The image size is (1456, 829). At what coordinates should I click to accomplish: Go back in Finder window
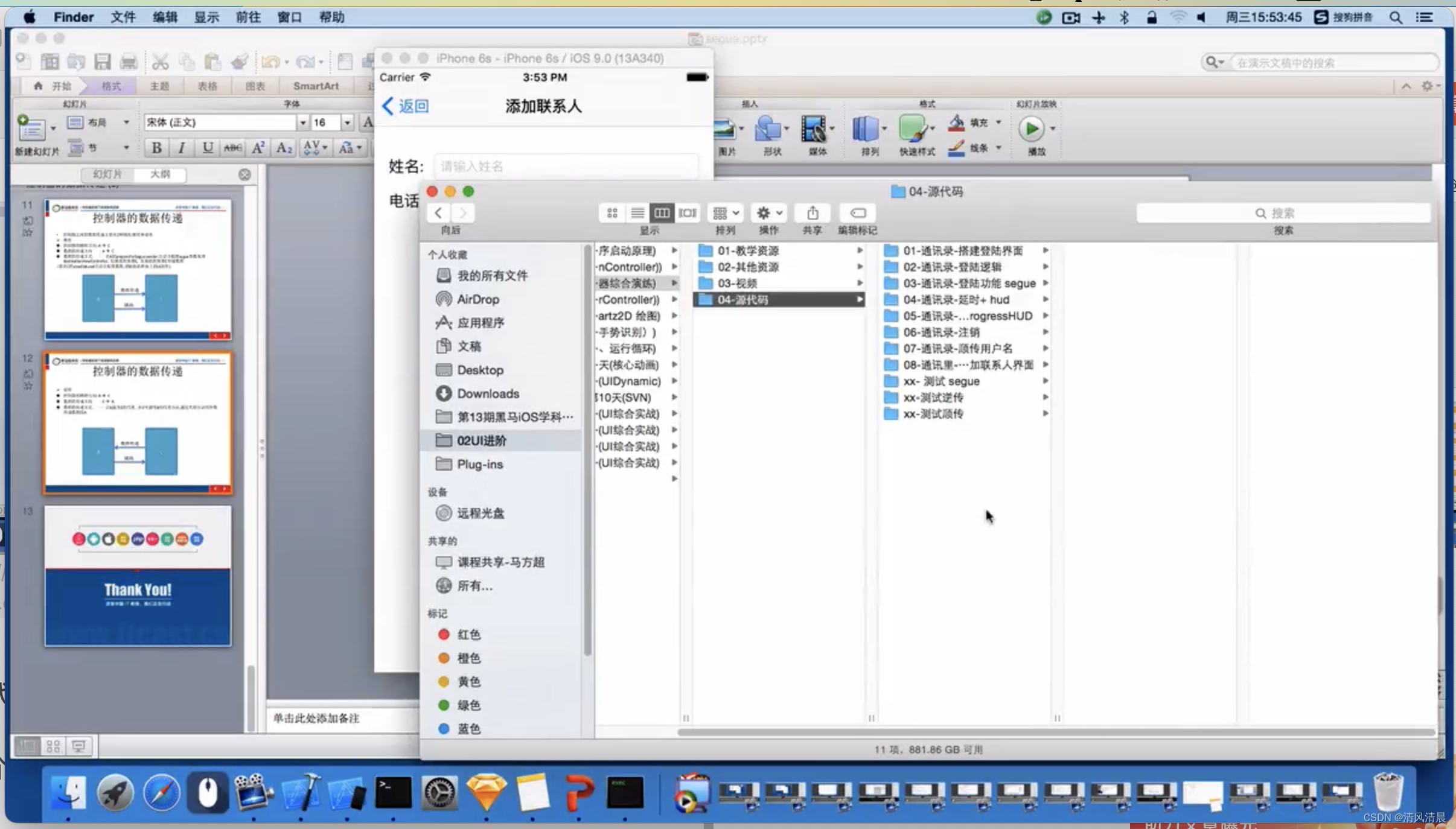pos(439,213)
